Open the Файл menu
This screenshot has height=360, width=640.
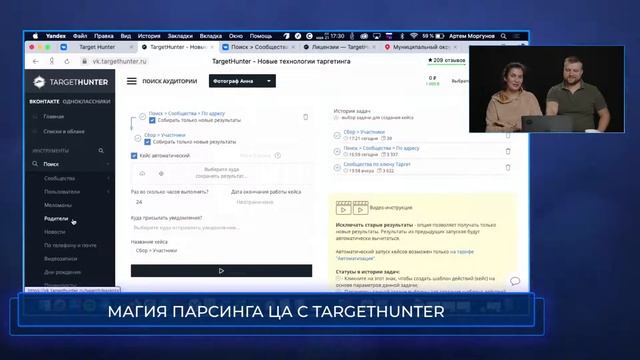(x=80, y=36)
